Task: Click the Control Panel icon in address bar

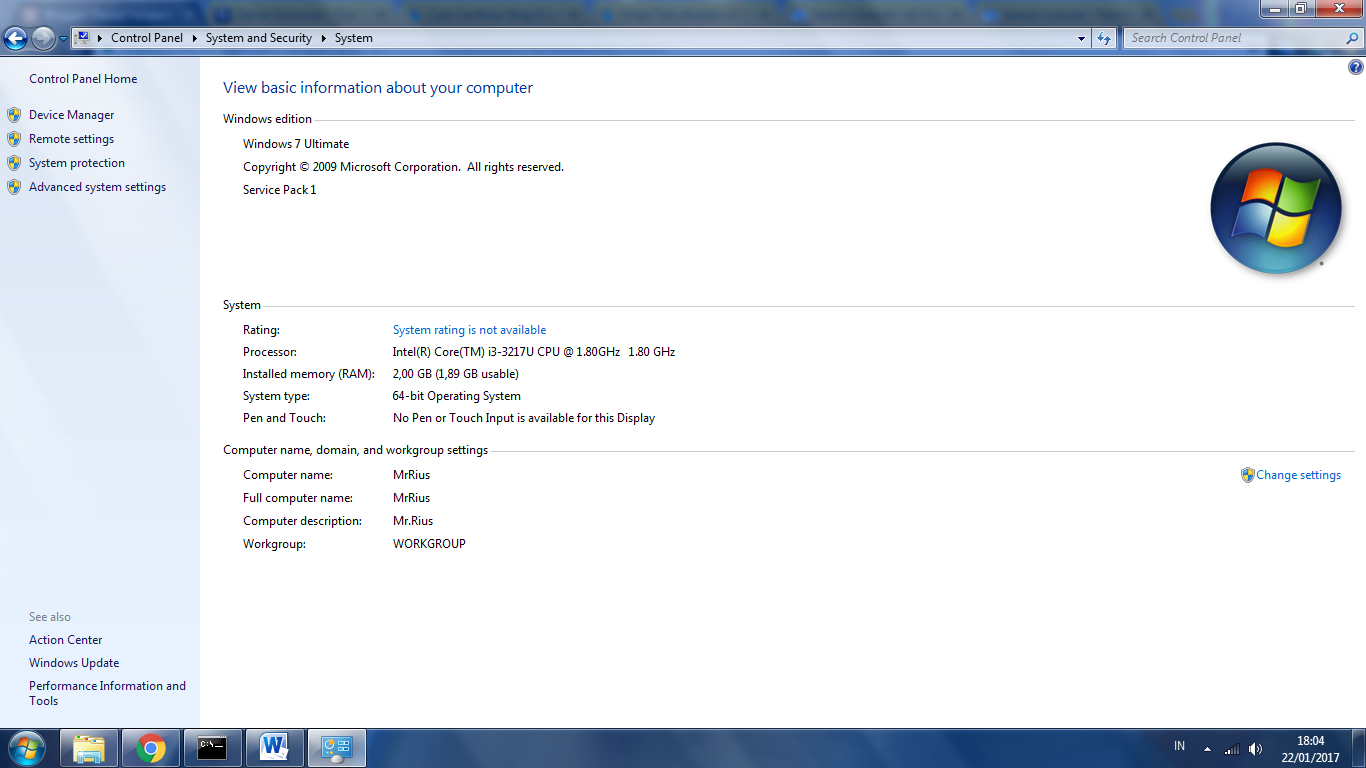Action: tap(83, 38)
